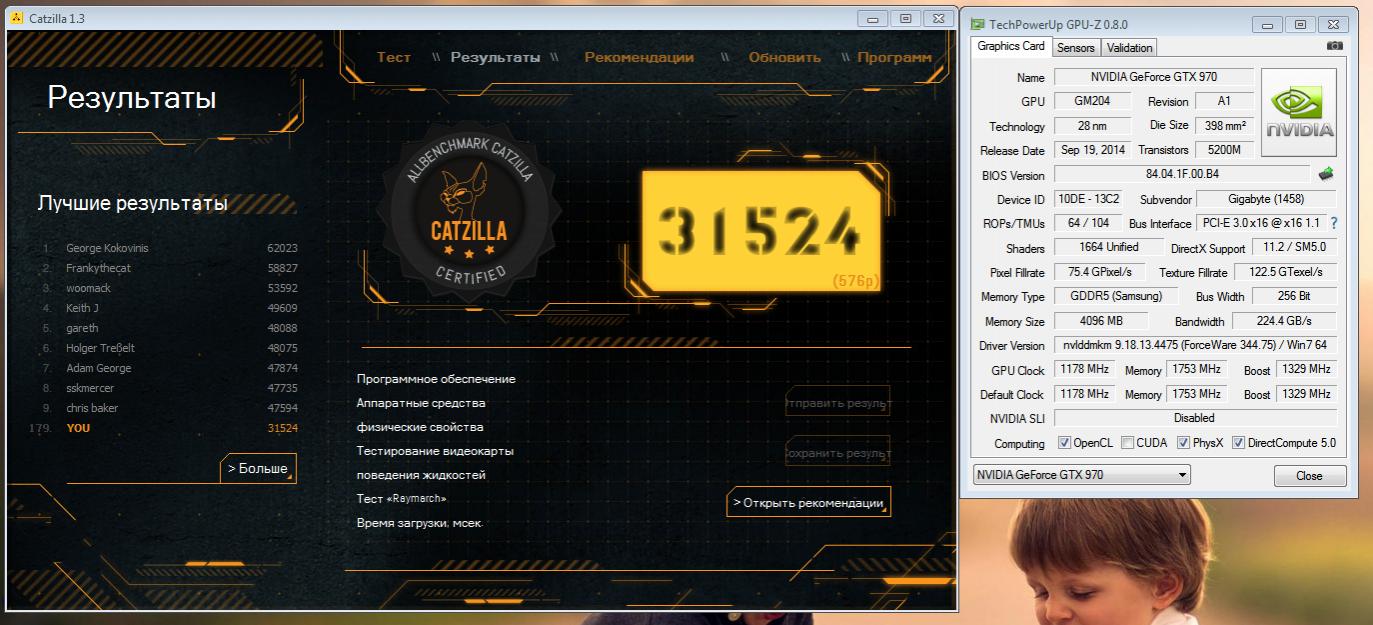Click the NVIDIA logo in GPU-Z
The image size is (1373, 625).
[x=1299, y=112]
